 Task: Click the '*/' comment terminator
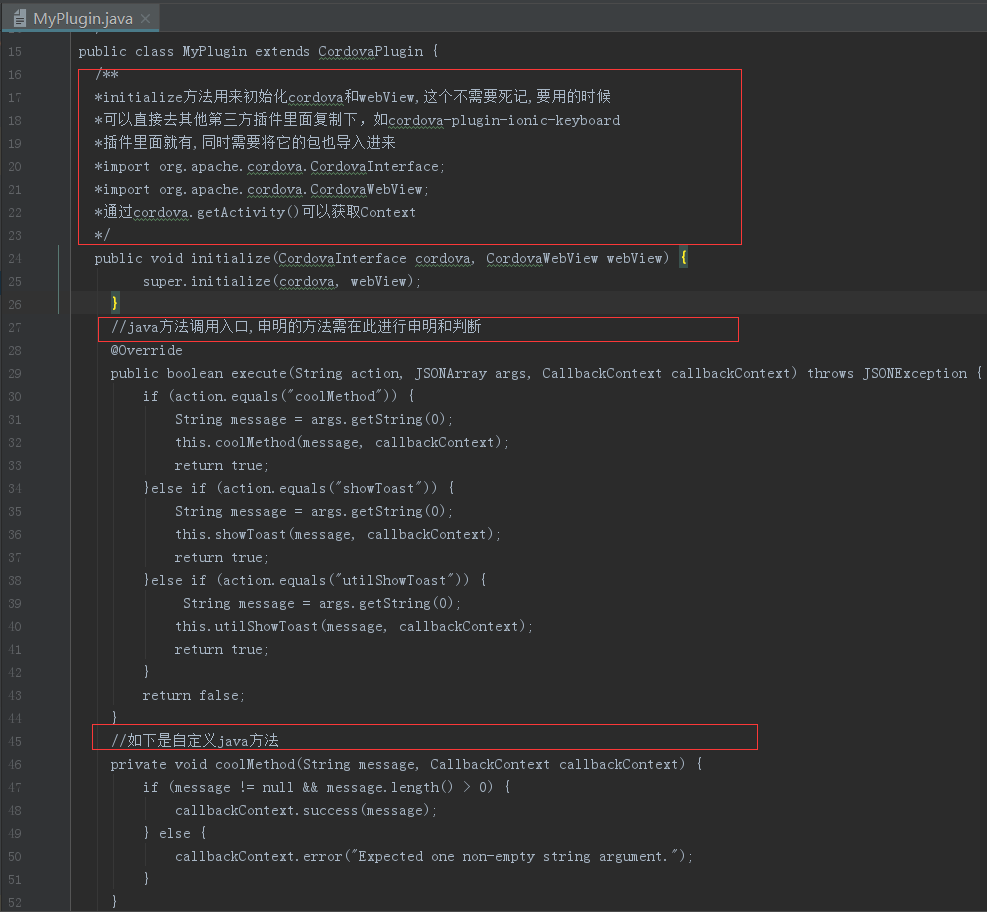click(x=102, y=235)
